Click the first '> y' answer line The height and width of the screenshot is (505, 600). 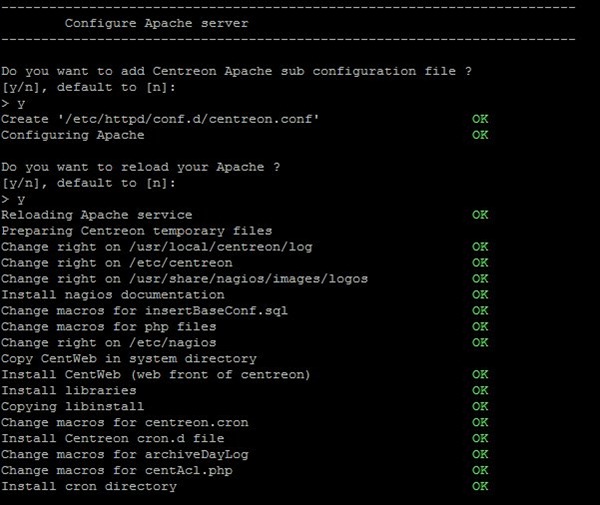(13, 103)
